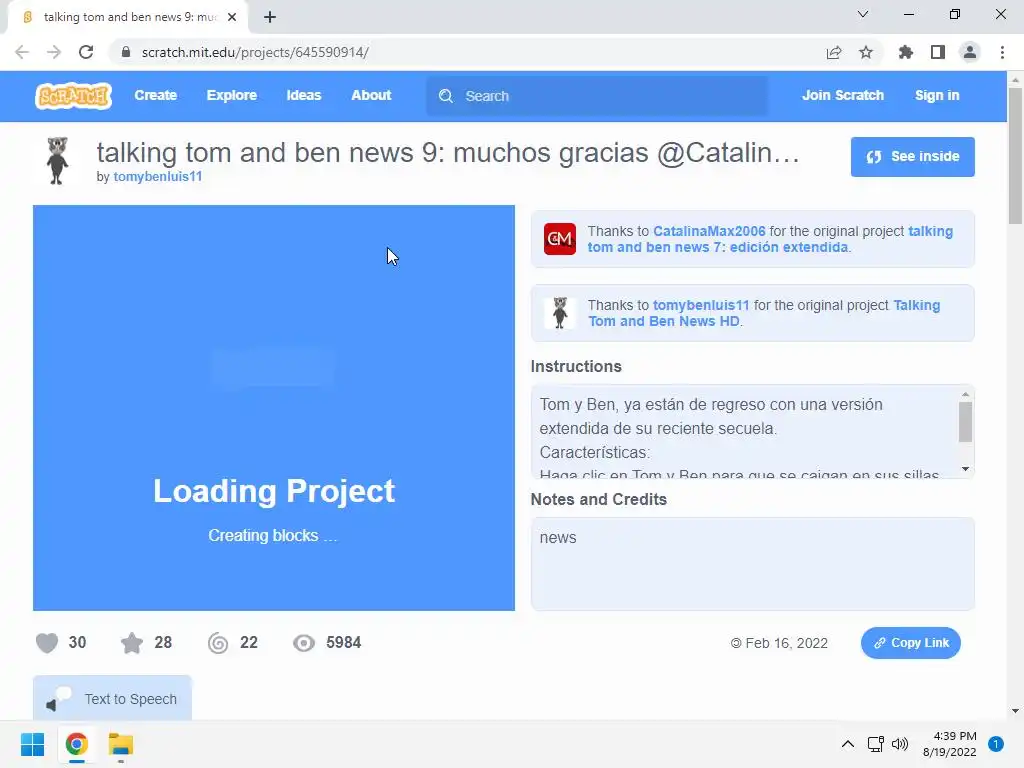The height and width of the screenshot is (768, 1024).
Task: Click project author avatar beside title
Action: (x=57, y=161)
